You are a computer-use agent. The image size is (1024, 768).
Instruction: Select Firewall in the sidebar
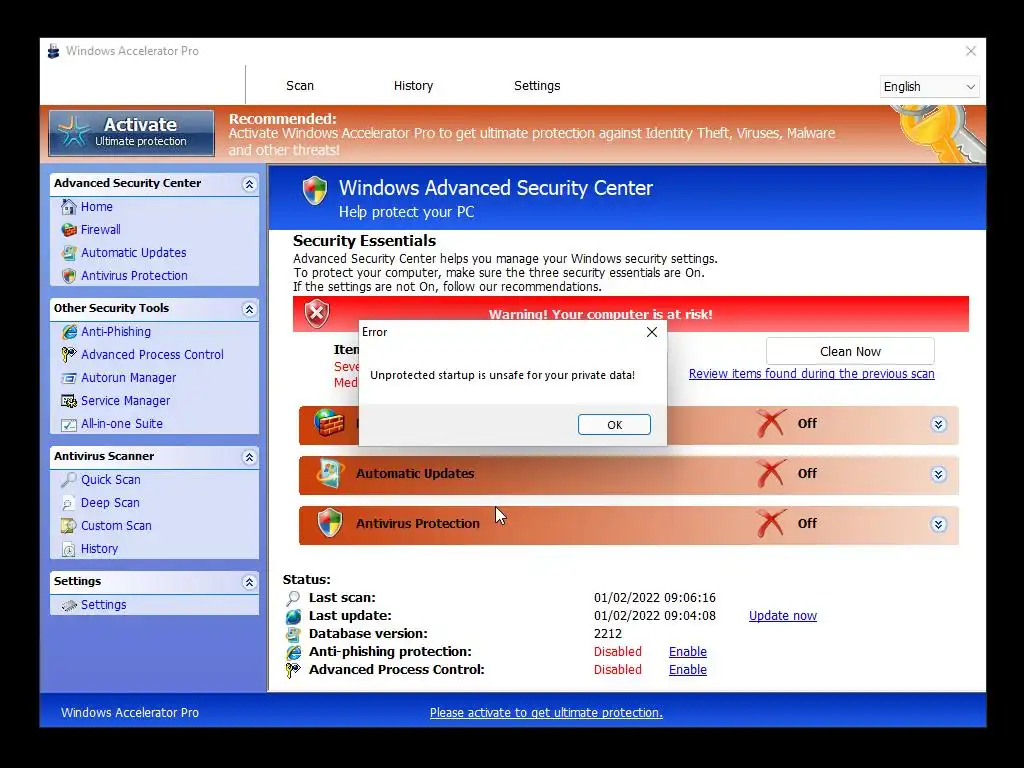[101, 230]
